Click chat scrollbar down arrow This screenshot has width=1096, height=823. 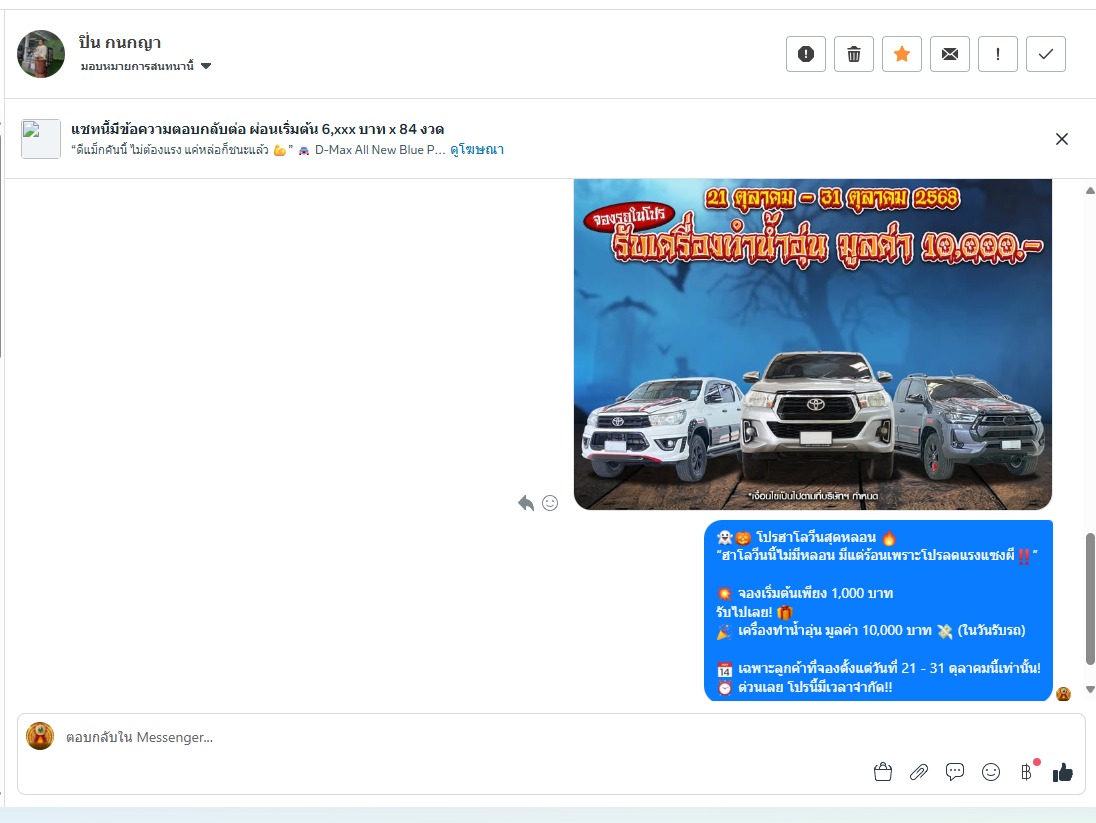point(1090,689)
